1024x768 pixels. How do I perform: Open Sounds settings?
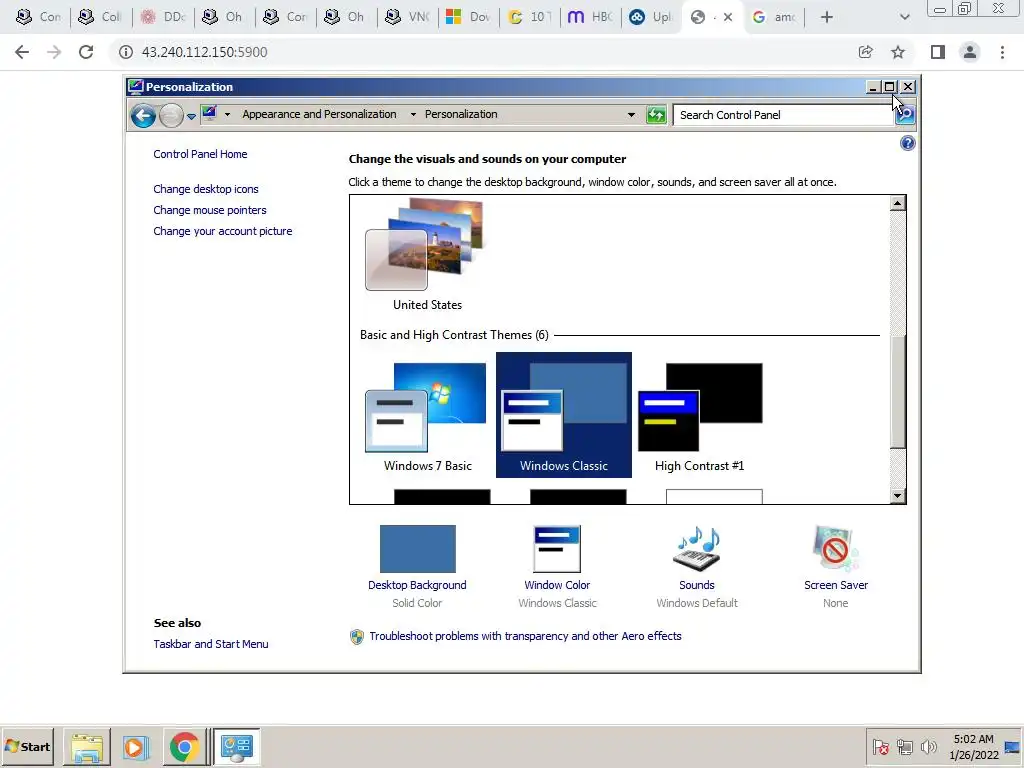tap(696, 566)
